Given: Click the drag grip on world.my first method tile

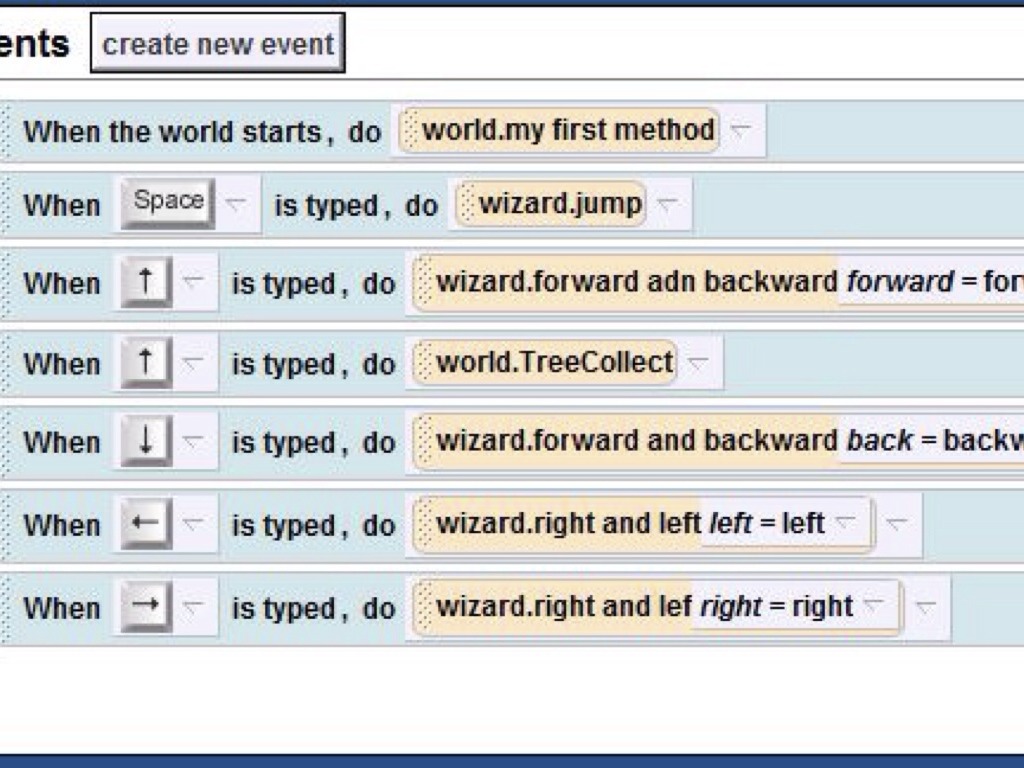Looking at the screenshot, I should pyautogui.click(x=408, y=131).
